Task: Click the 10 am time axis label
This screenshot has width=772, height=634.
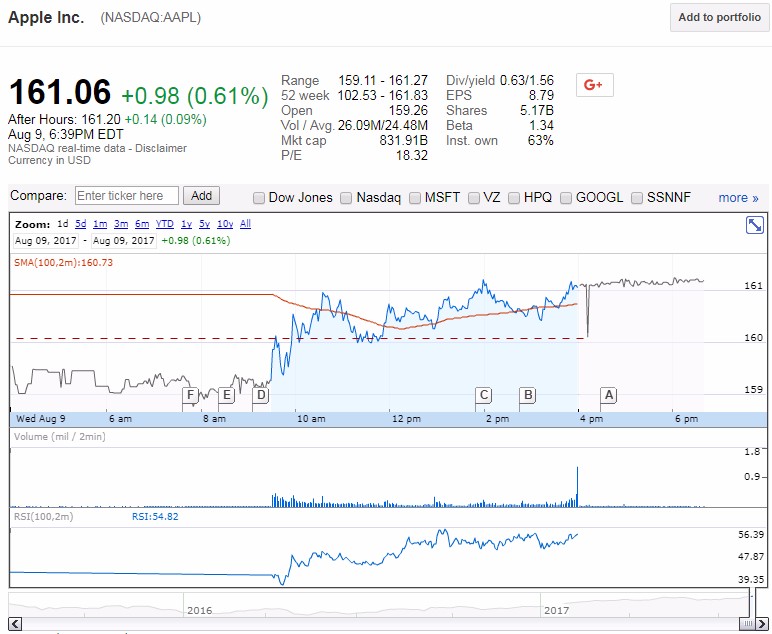Action: pyautogui.click(x=311, y=419)
